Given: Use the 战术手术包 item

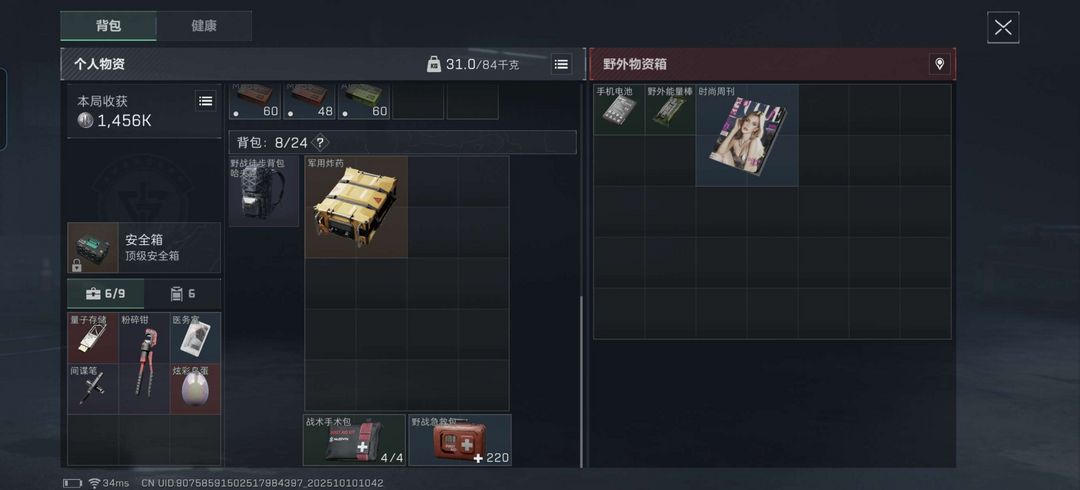Looking at the screenshot, I should click(354, 440).
